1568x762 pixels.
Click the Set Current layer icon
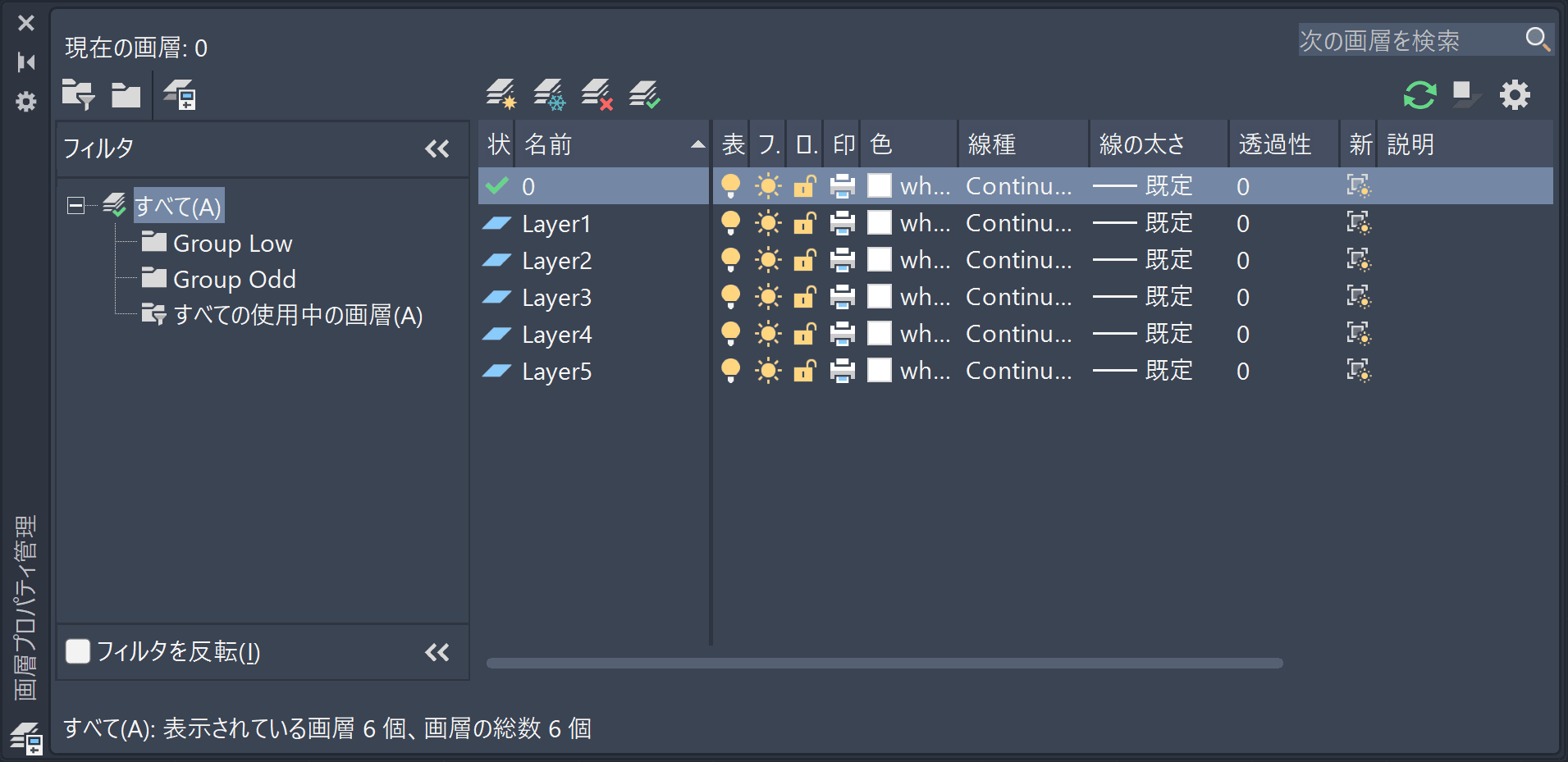[645, 95]
